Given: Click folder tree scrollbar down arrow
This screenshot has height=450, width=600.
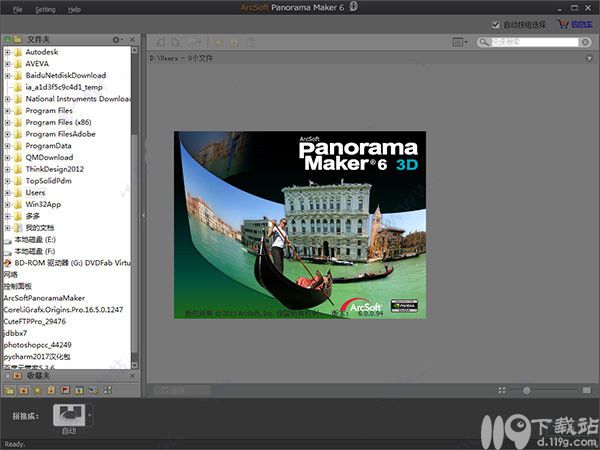Looking at the screenshot, I should 135,365.
